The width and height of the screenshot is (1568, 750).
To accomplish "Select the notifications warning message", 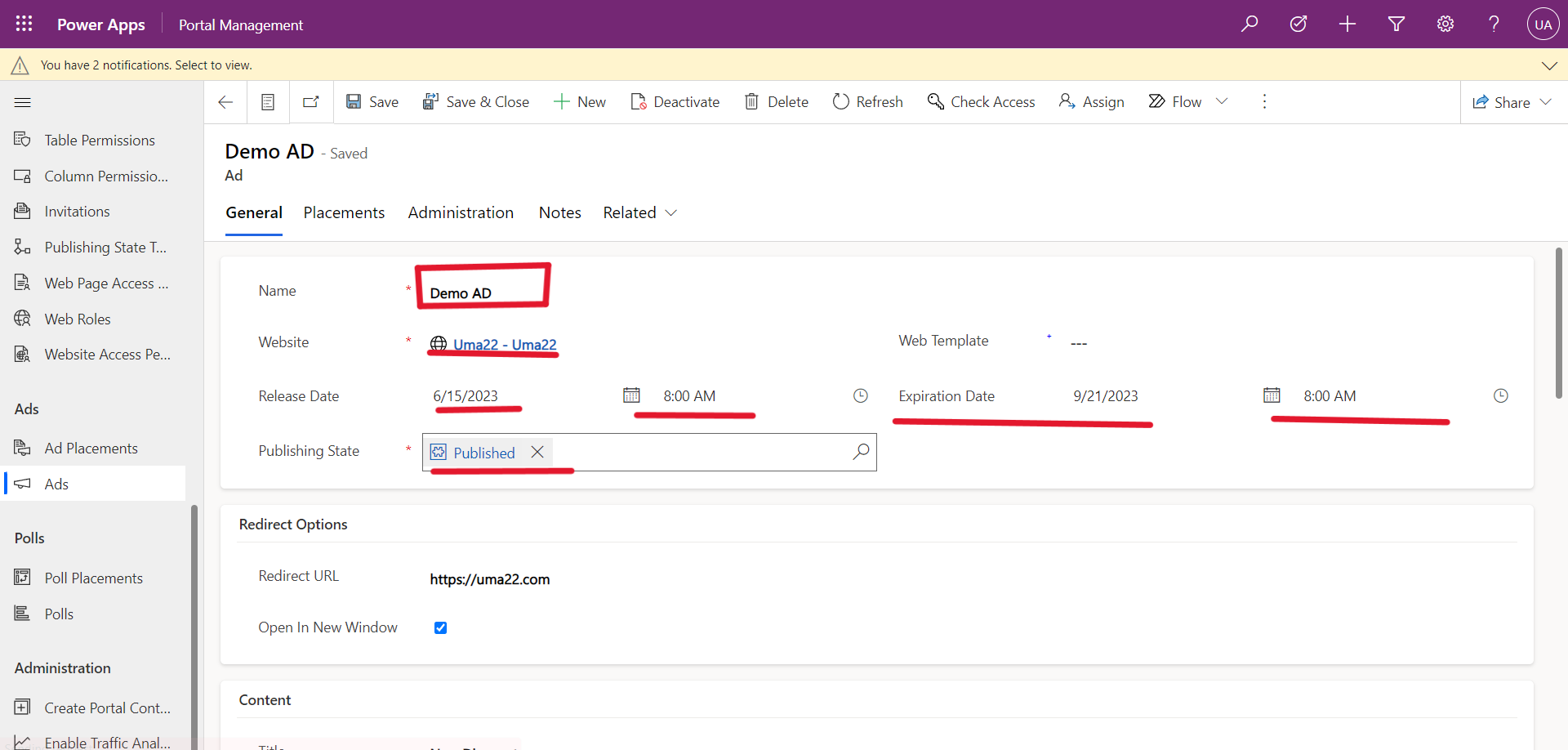I will [x=146, y=65].
